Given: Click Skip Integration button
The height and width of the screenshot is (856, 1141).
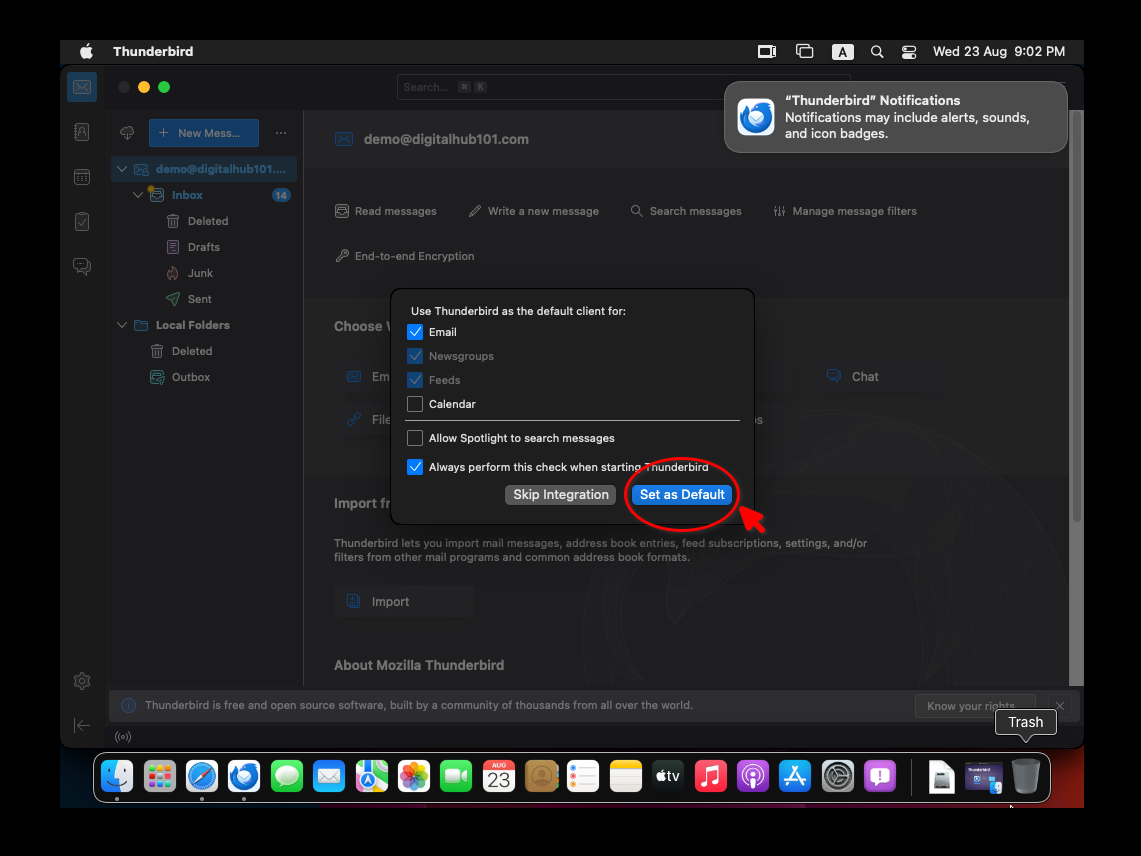Looking at the screenshot, I should pos(560,495).
